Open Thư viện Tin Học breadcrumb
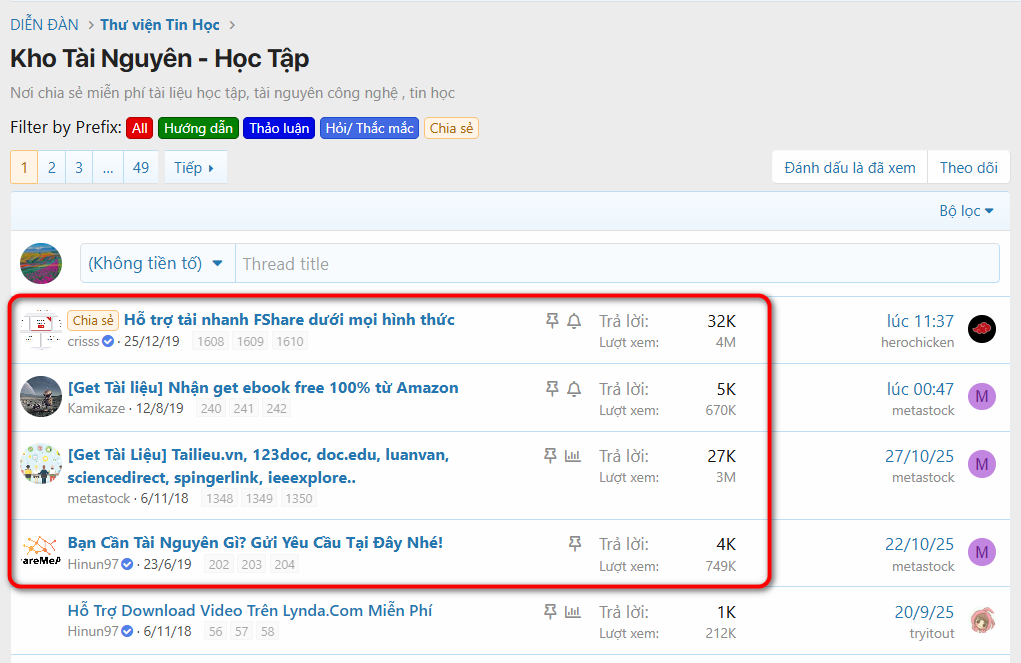1021x663 pixels. pyautogui.click(x=160, y=25)
